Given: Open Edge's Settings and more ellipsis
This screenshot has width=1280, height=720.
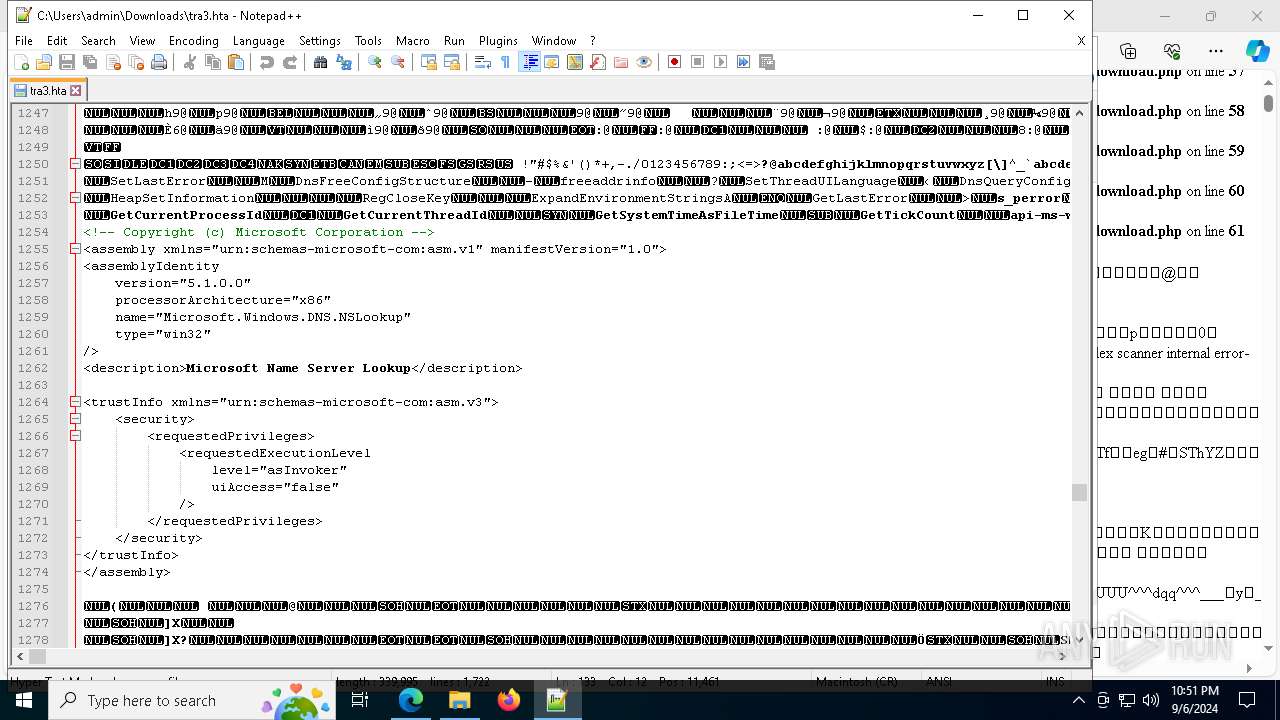Looking at the screenshot, I should [x=1215, y=51].
